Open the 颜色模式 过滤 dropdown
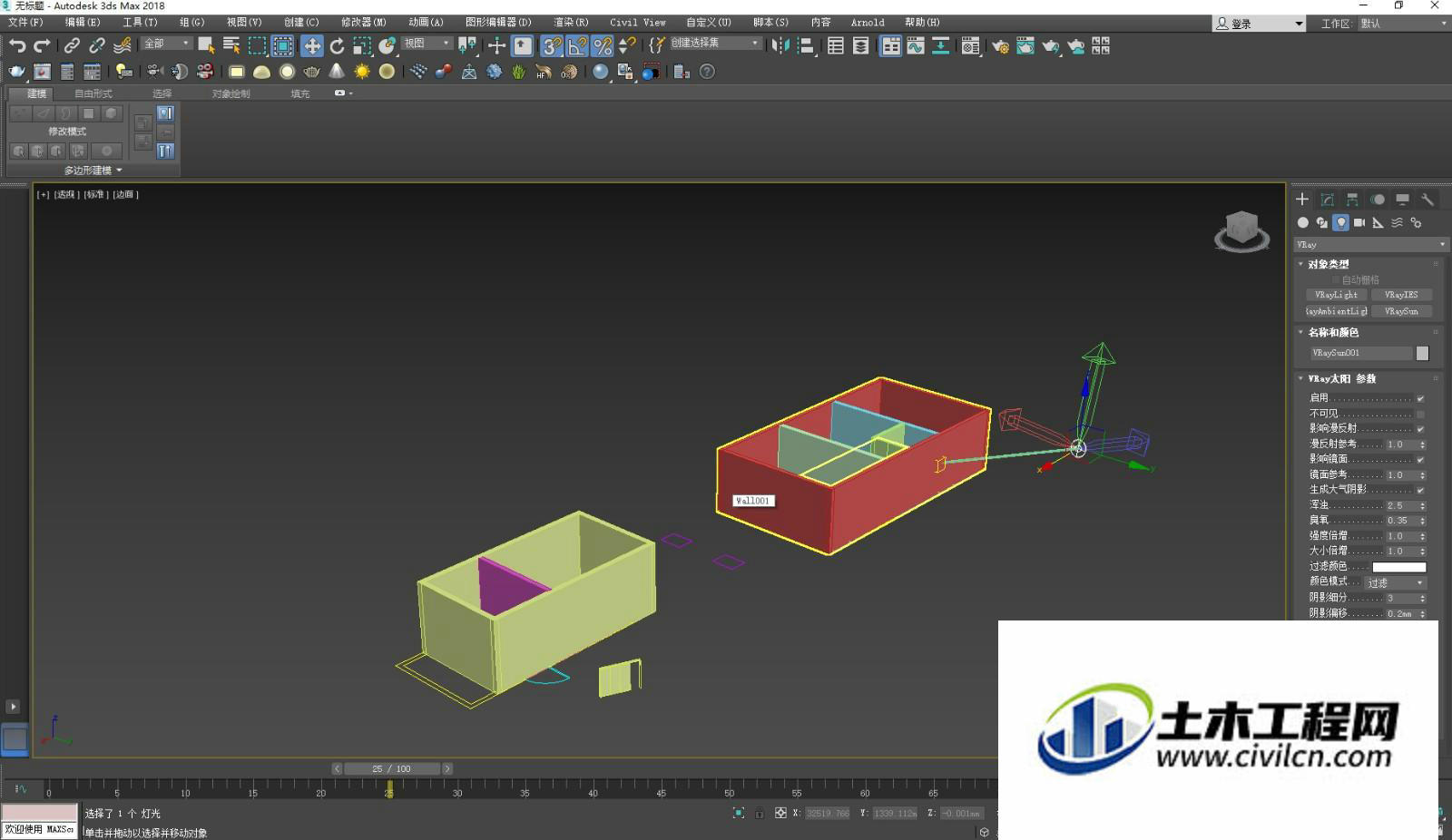The width and height of the screenshot is (1452, 840). 1396,582
